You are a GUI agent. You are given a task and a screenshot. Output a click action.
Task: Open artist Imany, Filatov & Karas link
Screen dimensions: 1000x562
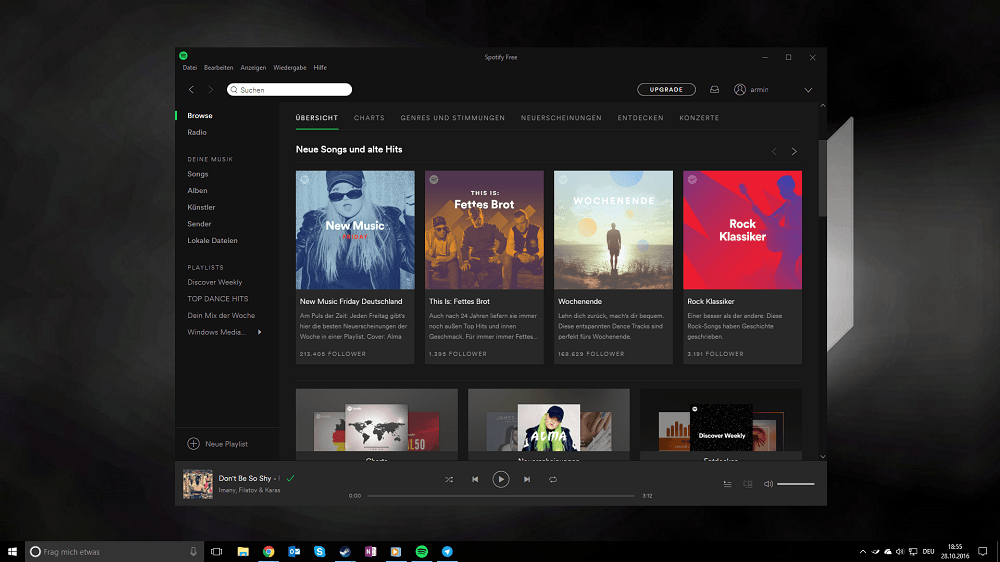pyautogui.click(x=249, y=490)
